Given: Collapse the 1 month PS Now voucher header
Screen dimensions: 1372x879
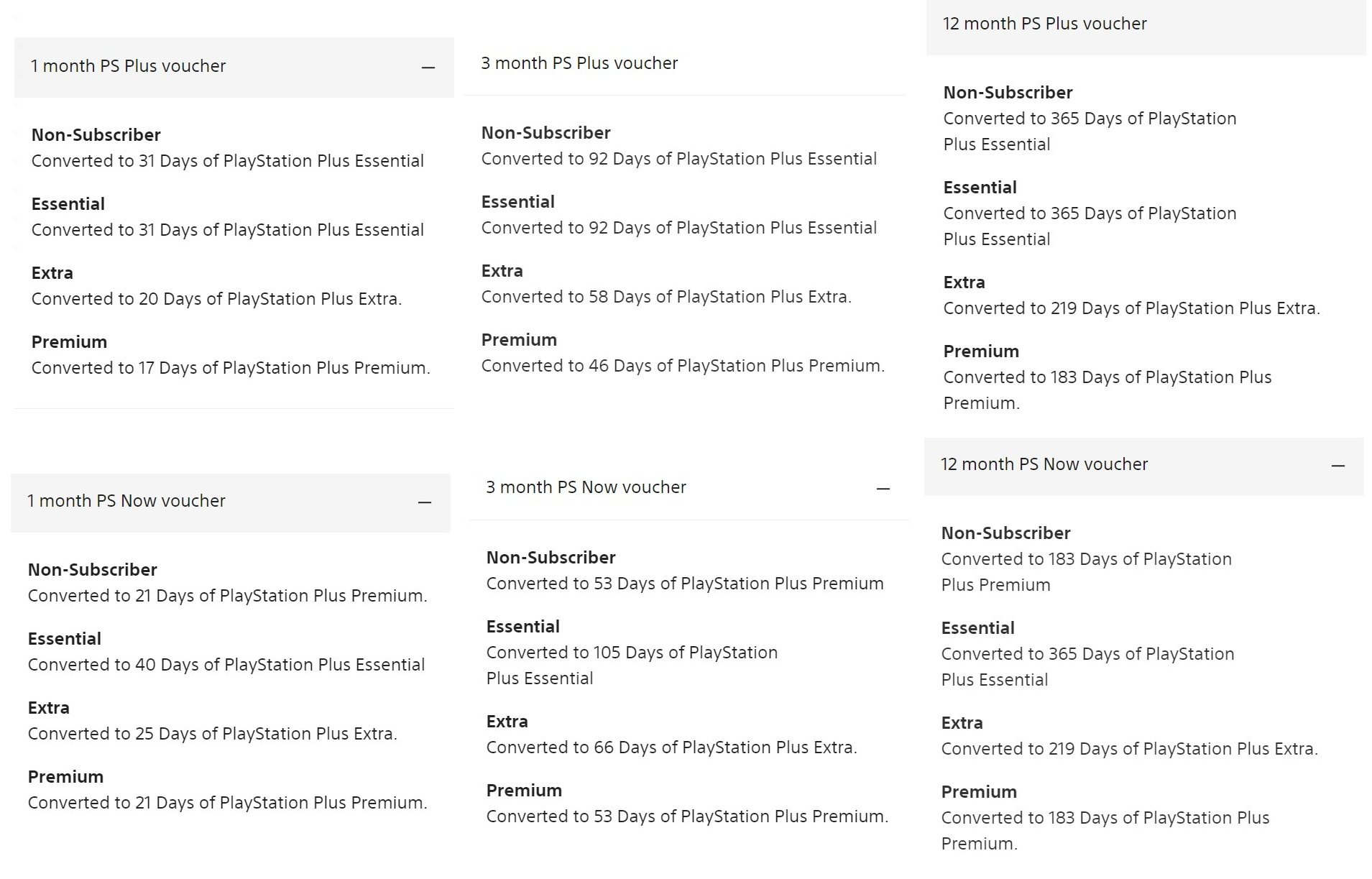Looking at the screenshot, I should 126,501.
